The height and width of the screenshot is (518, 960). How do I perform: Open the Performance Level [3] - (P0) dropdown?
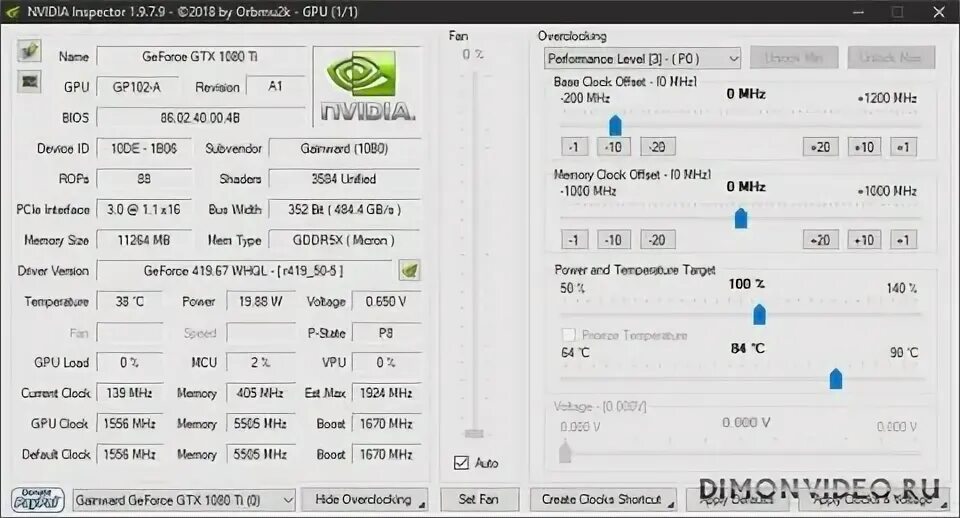click(642, 59)
